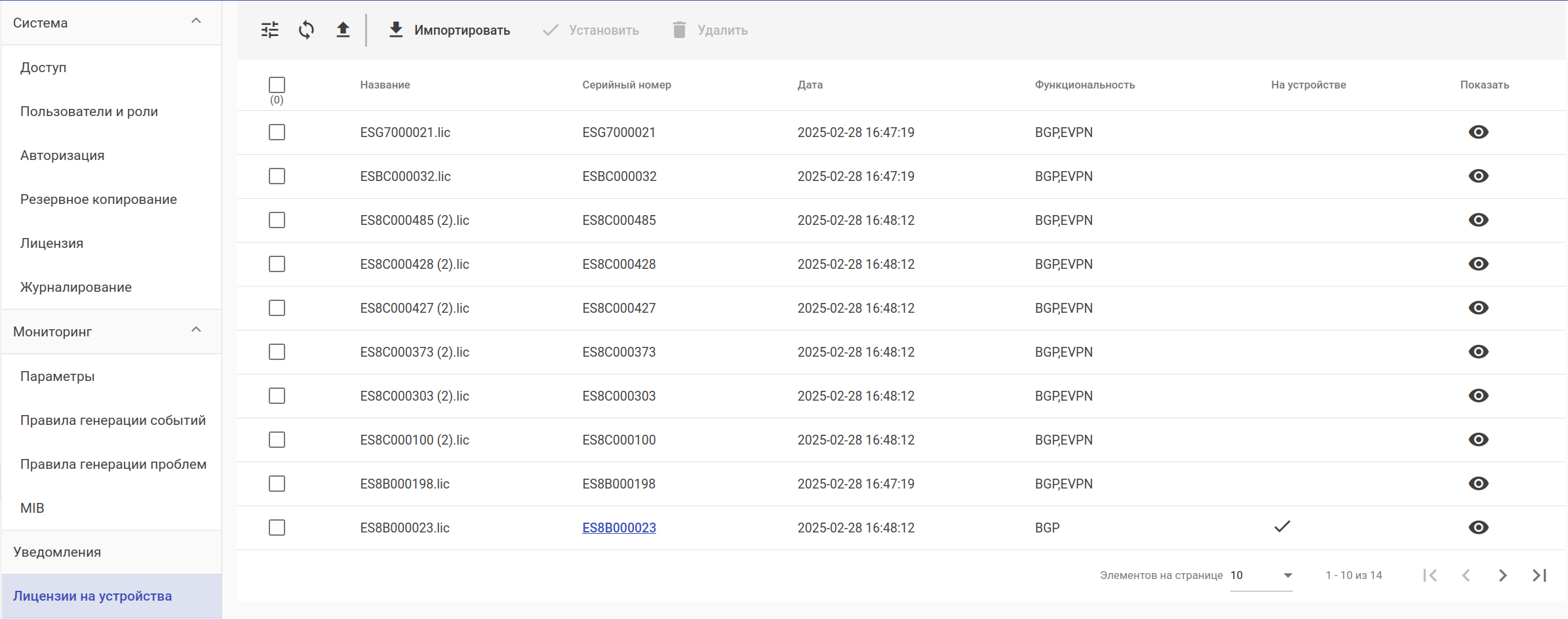Open the Уведомления sidebar section

pos(57,552)
